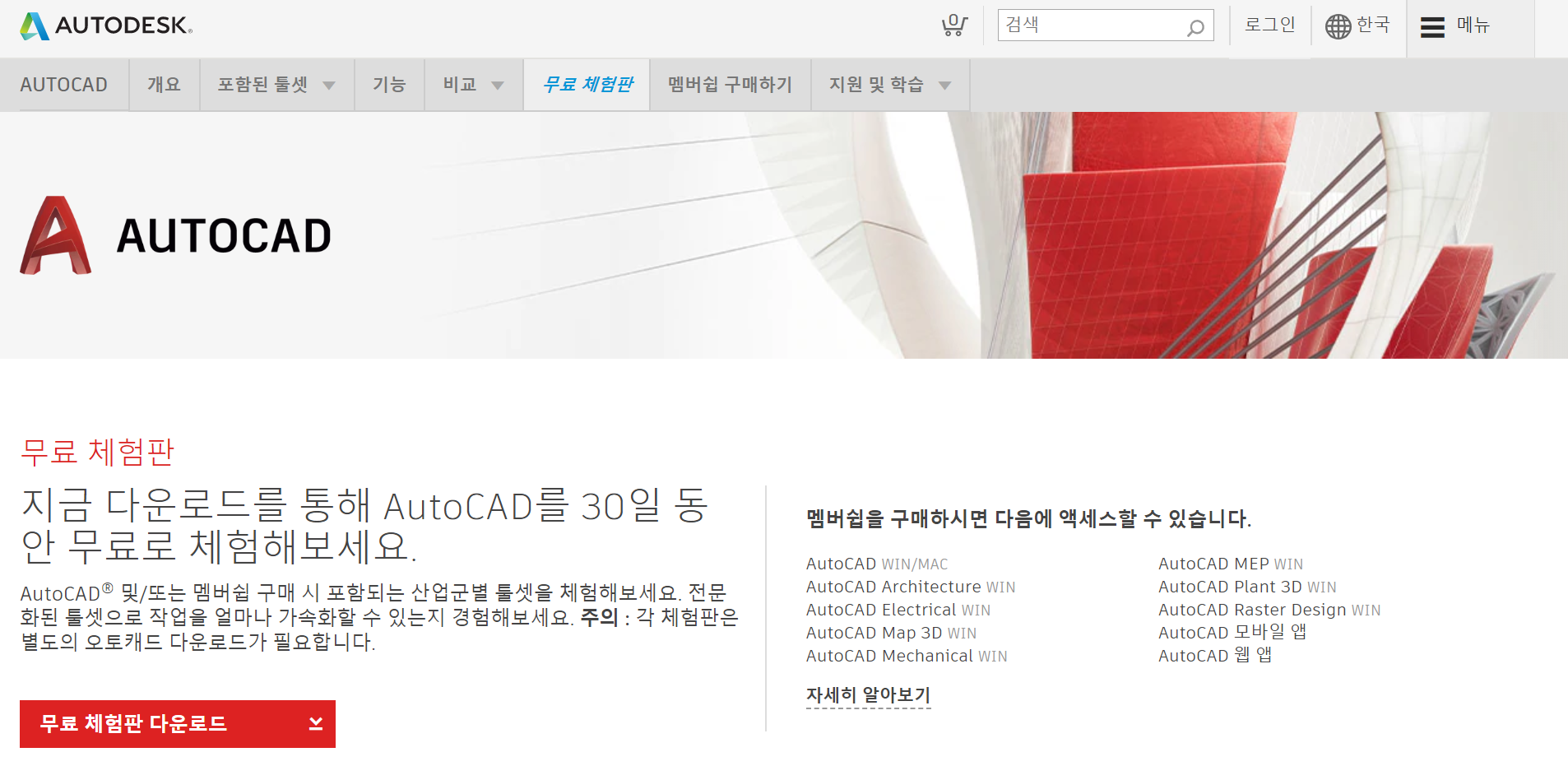This screenshot has height=780, width=1568.
Task: Click the 멤버쉽을 구매하시면 heading text
Action: point(1028,518)
